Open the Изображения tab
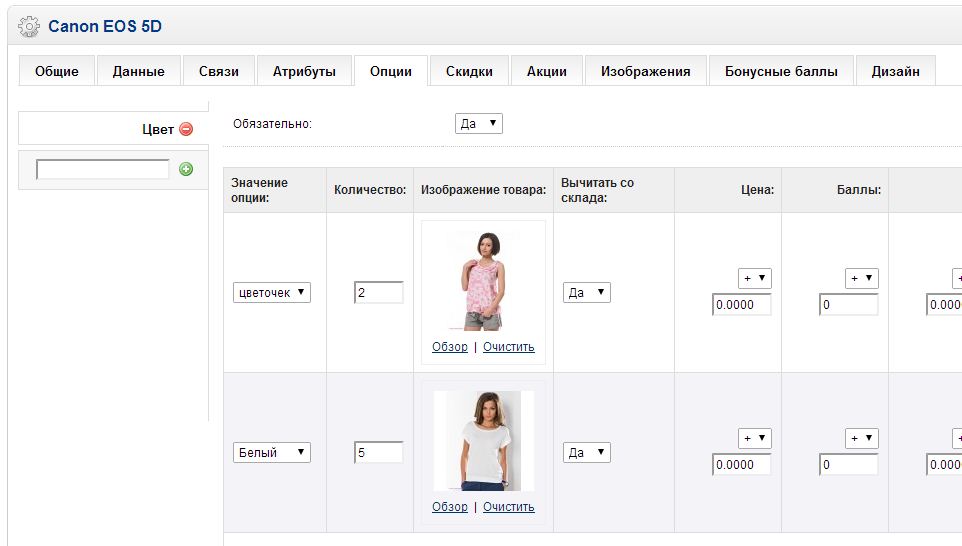This screenshot has height=546, width=962. pyautogui.click(x=645, y=71)
